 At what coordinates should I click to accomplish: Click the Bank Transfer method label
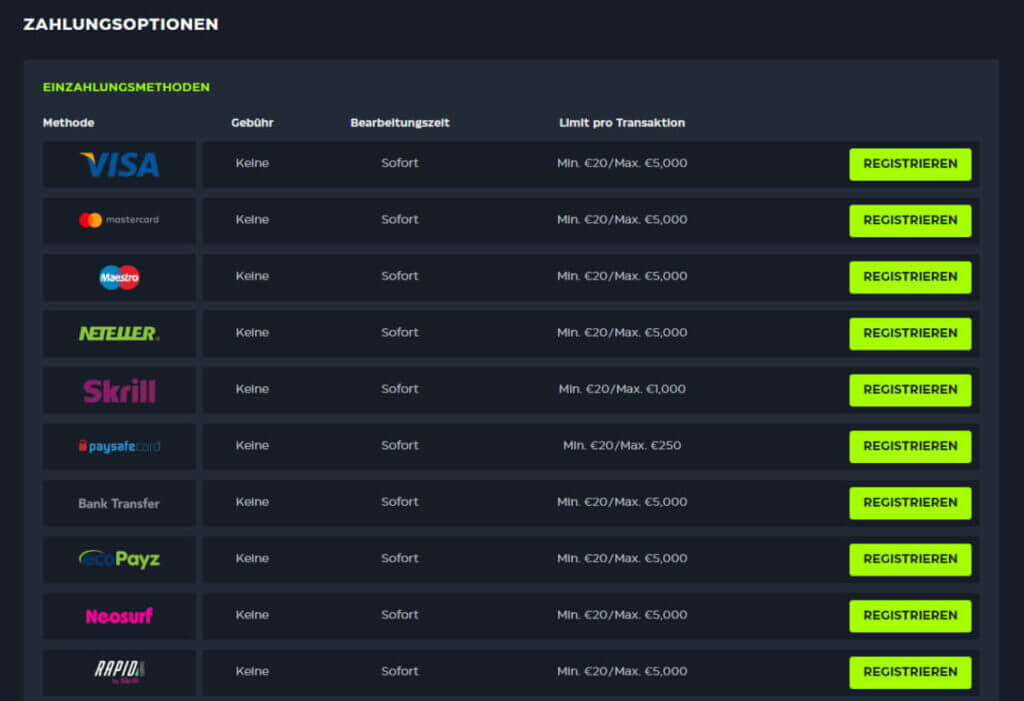coord(119,503)
